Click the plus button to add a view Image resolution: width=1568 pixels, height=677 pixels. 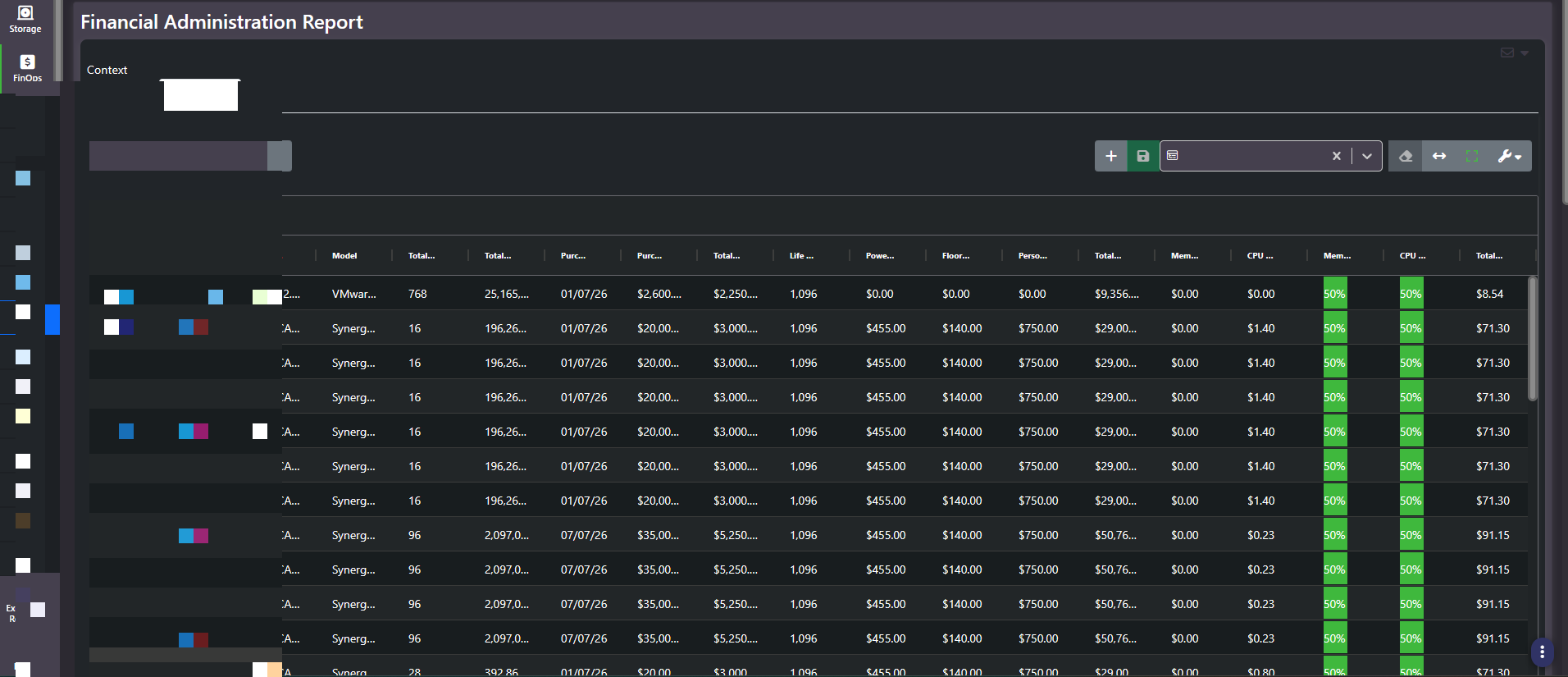pos(1110,156)
